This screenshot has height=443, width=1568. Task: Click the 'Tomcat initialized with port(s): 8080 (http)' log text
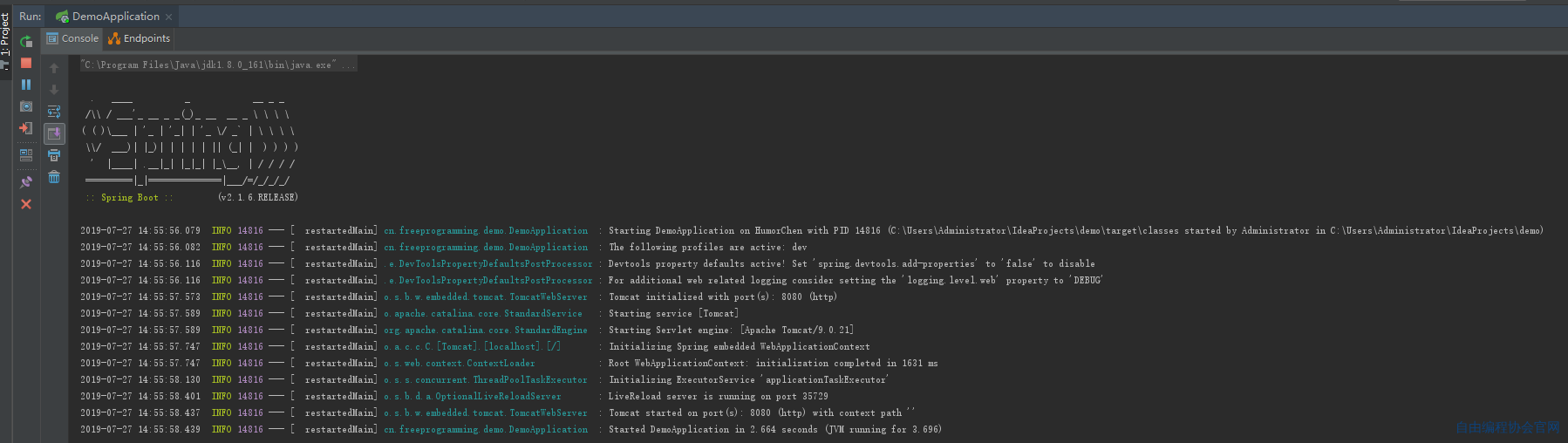(x=722, y=297)
